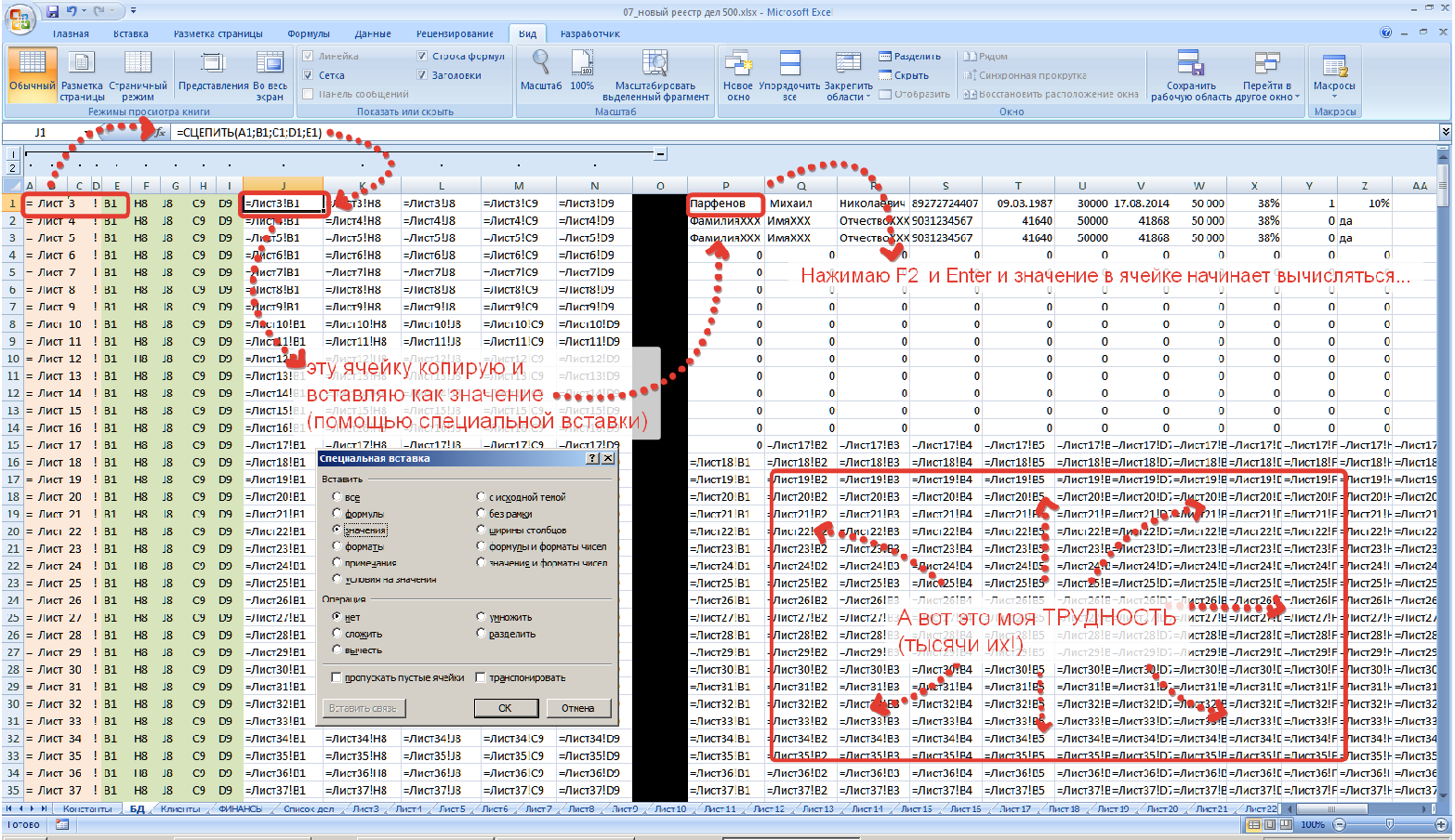Click Масштабировать выделенный фрагмент
Screen dimensions: 1455x840
coord(655,74)
